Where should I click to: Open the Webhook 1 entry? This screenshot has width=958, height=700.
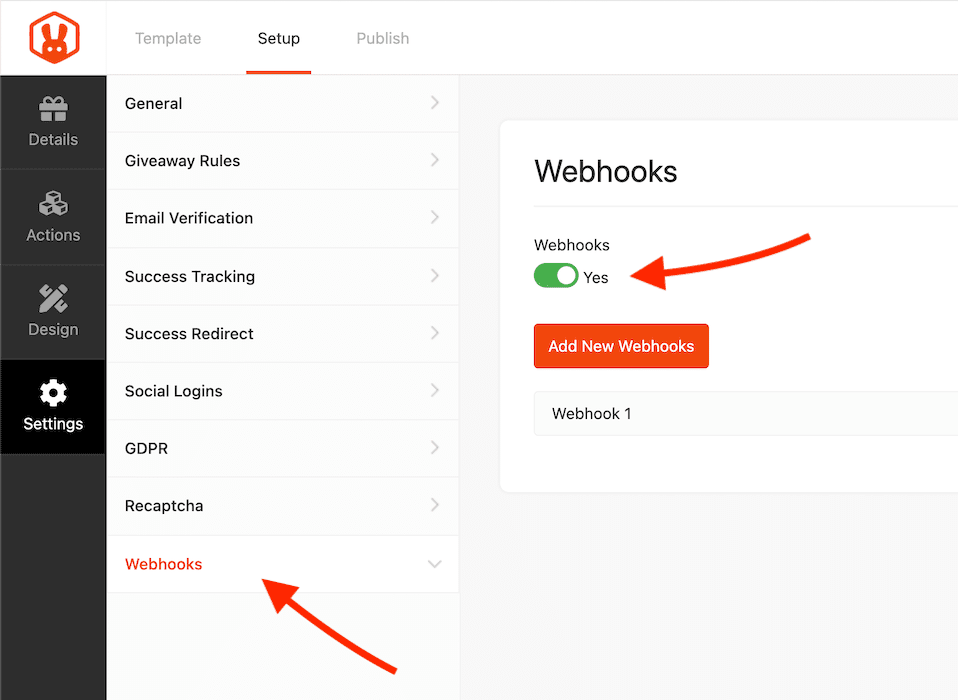pyautogui.click(x=746, y=414)
